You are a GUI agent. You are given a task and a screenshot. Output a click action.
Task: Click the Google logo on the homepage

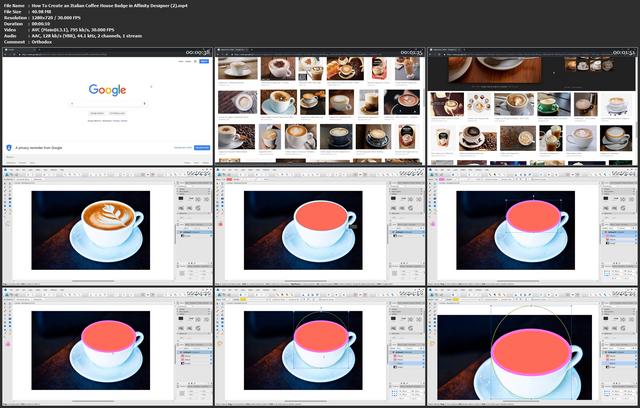coord(107,90)
